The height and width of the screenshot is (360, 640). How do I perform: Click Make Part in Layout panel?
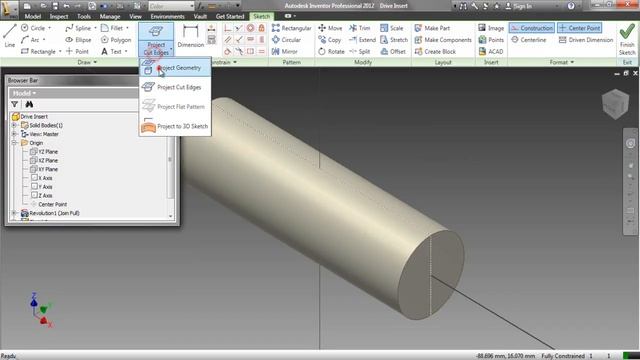coord(432,28)
